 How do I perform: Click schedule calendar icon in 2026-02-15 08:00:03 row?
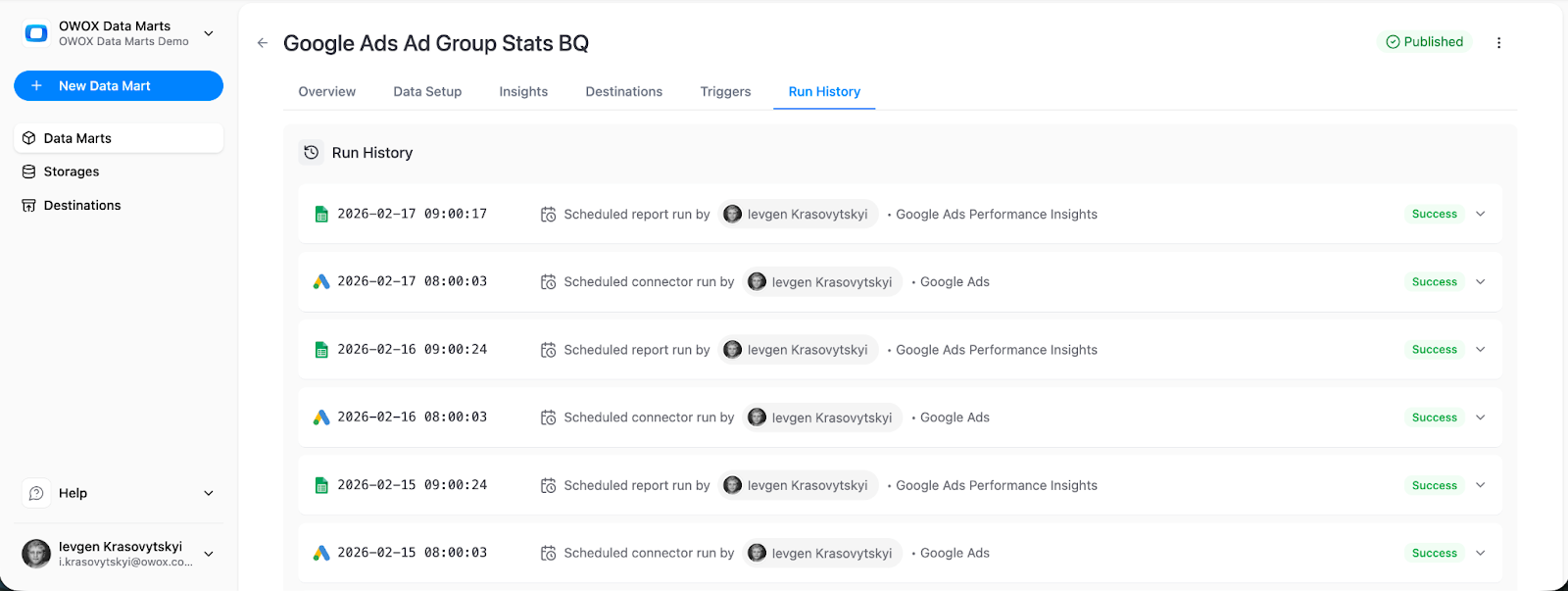(x=549, y=553)
